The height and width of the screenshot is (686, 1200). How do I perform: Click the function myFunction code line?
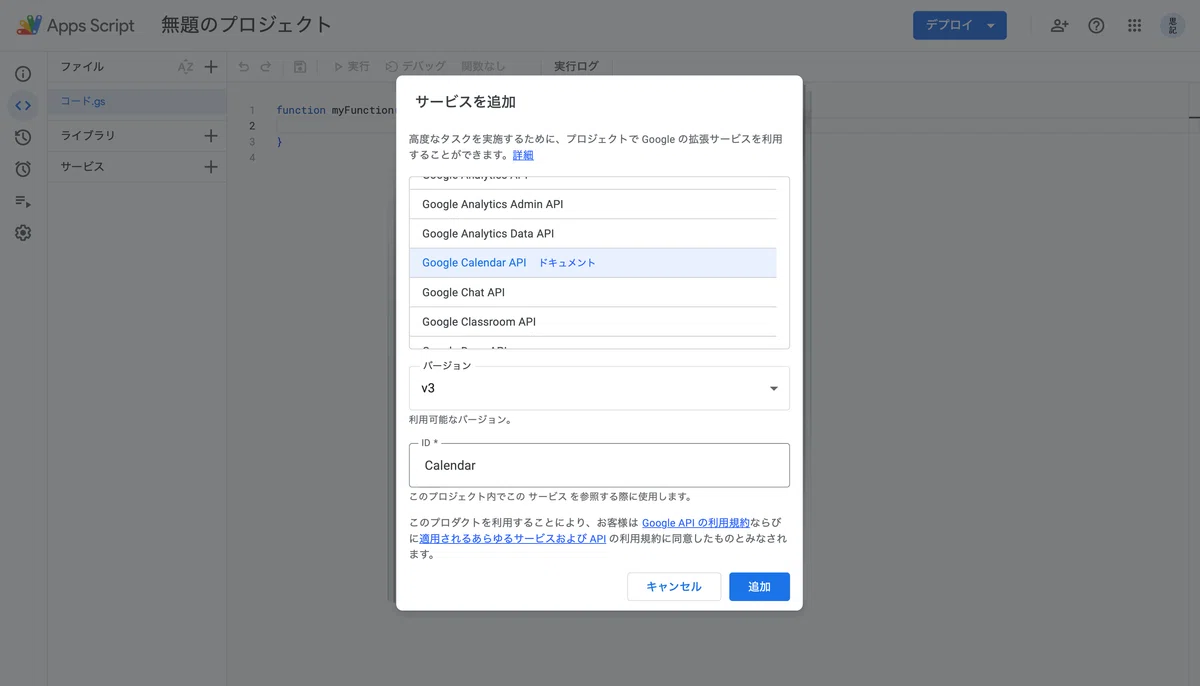pyautogui.click(x=336, y=110)
